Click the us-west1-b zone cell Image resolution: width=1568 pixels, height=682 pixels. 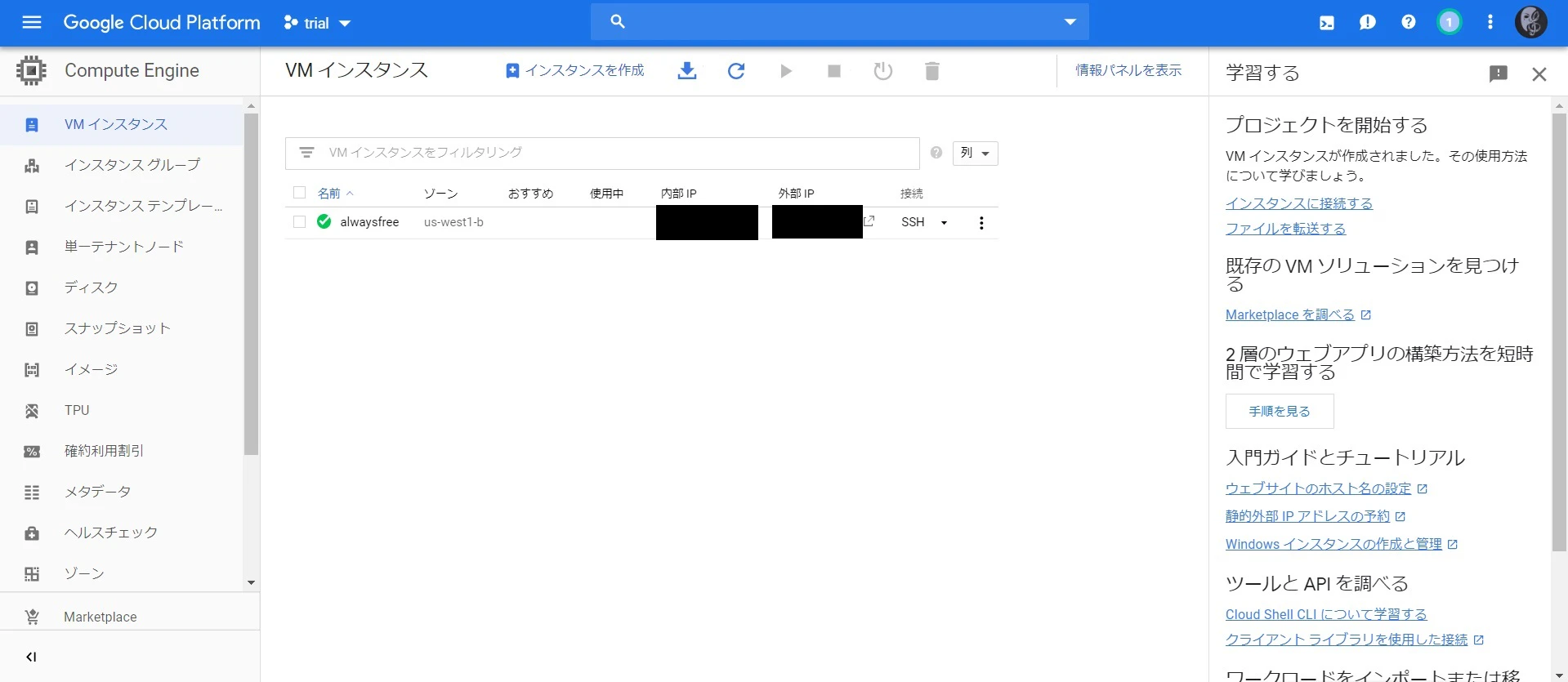pos(453,222)
